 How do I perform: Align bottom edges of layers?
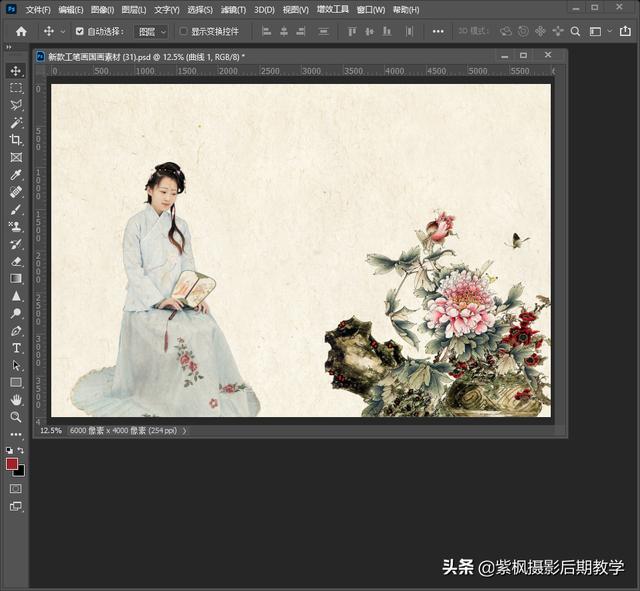(x=387, y=31)
